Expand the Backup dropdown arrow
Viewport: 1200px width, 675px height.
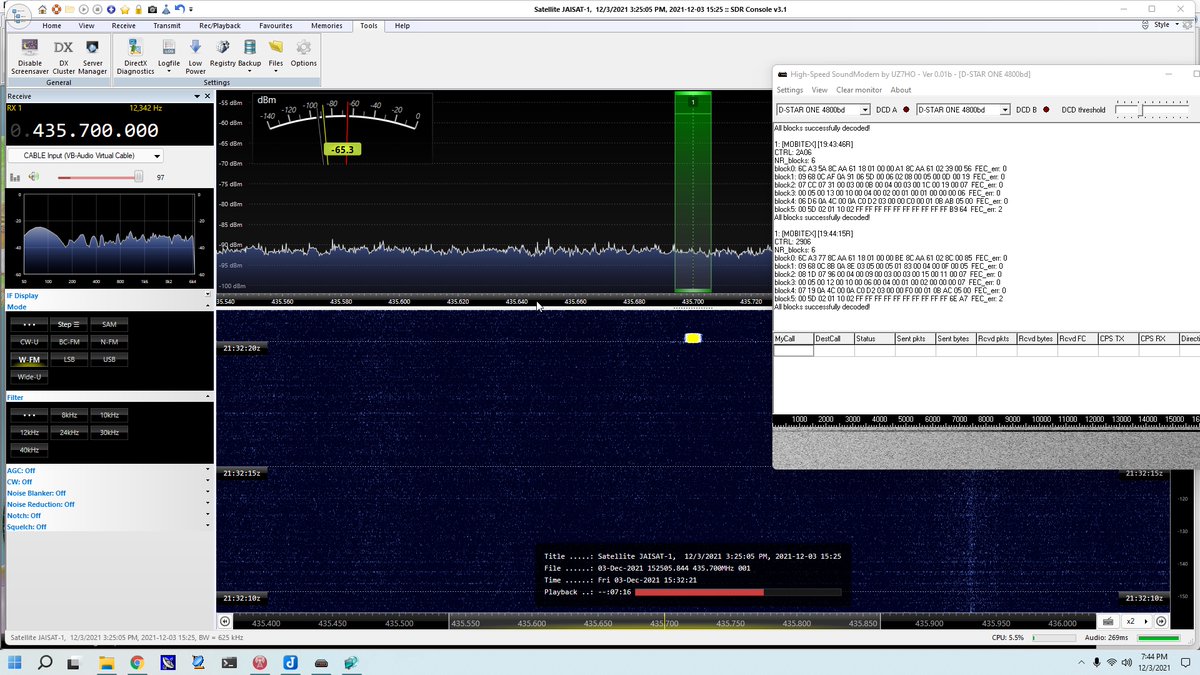pos(250,70)
